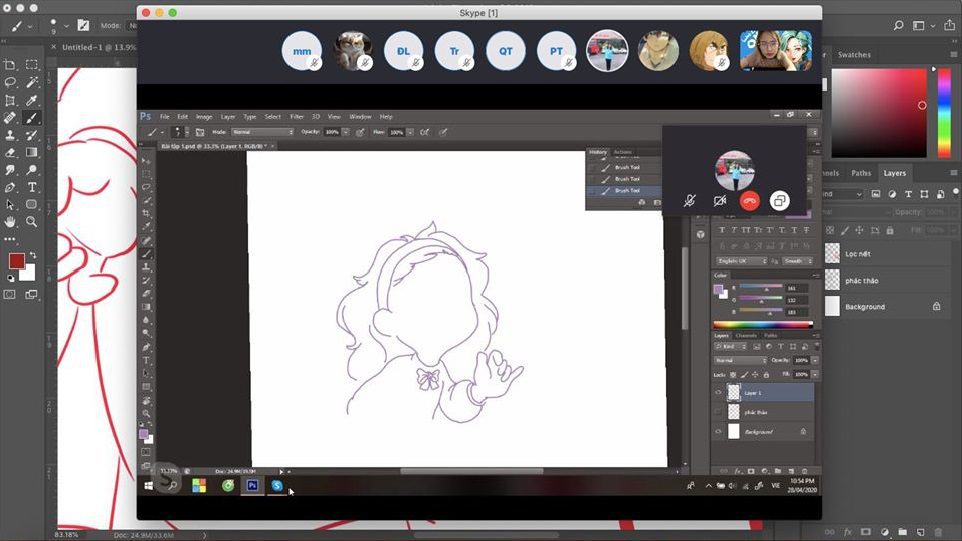Toggle the Skype microphone mute button
This screenshot has height=541, width=962.
[x=689, y=201]
